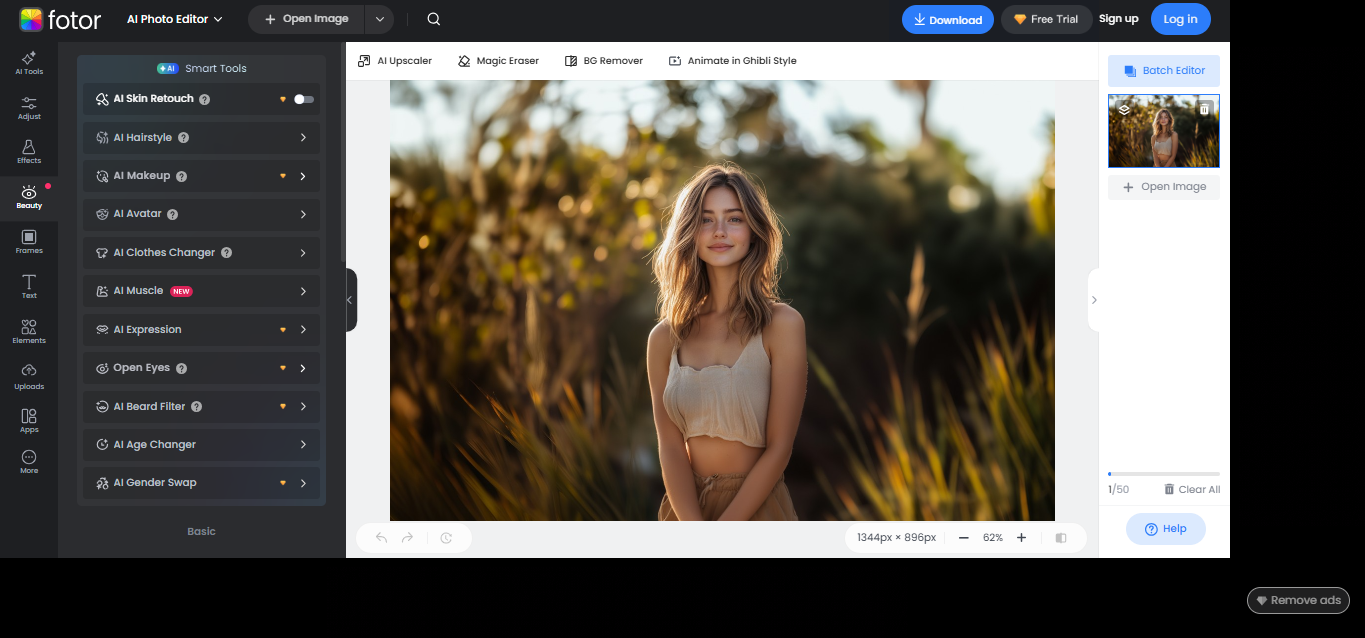Open the Uploads panel
The height and width of the screenshot is (638, 1365).
coord(29,375)
